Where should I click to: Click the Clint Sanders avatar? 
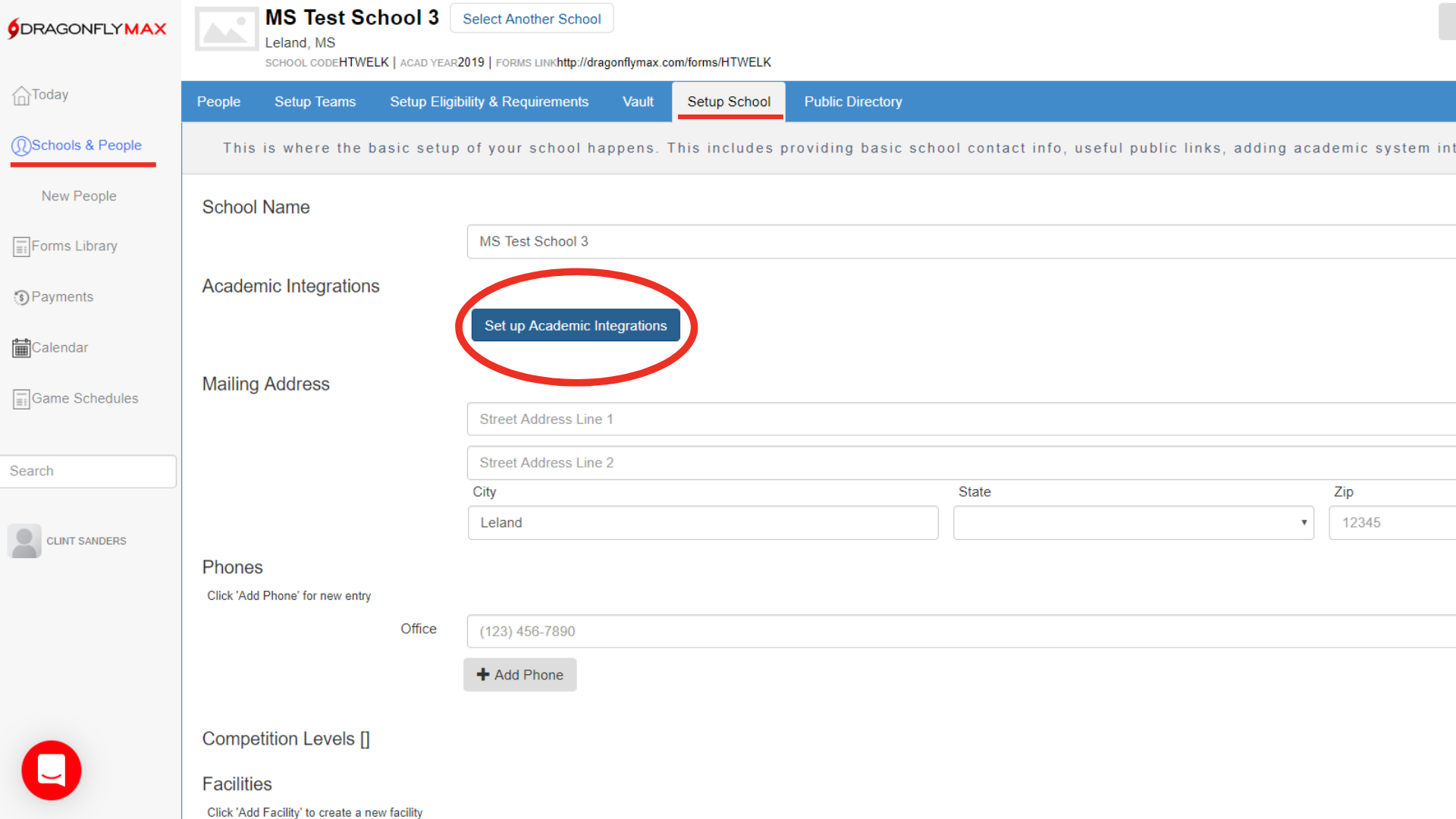[x=24, y=541]
